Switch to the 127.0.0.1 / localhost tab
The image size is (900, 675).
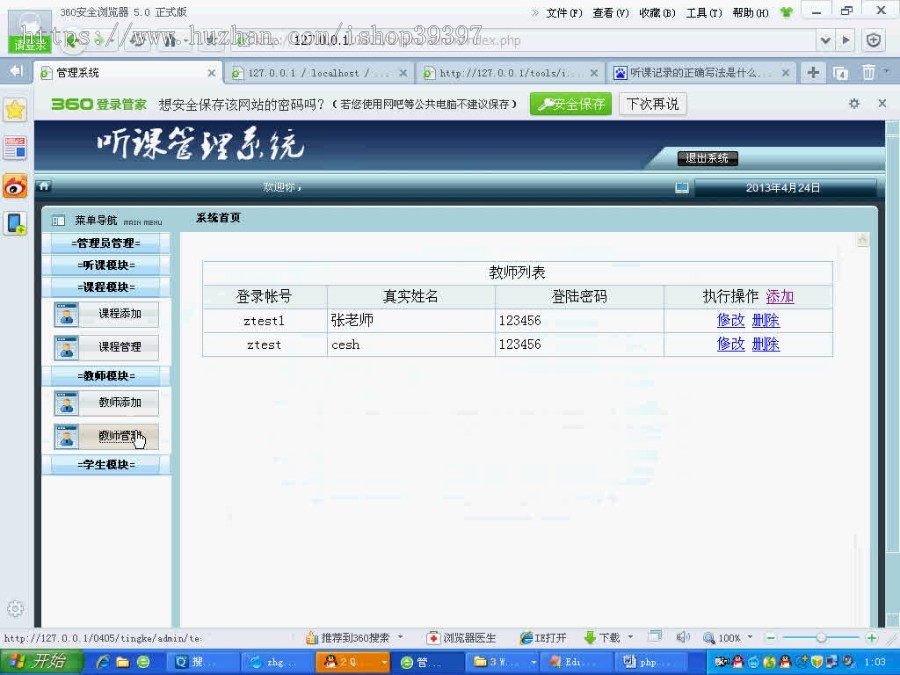[317, 73]
